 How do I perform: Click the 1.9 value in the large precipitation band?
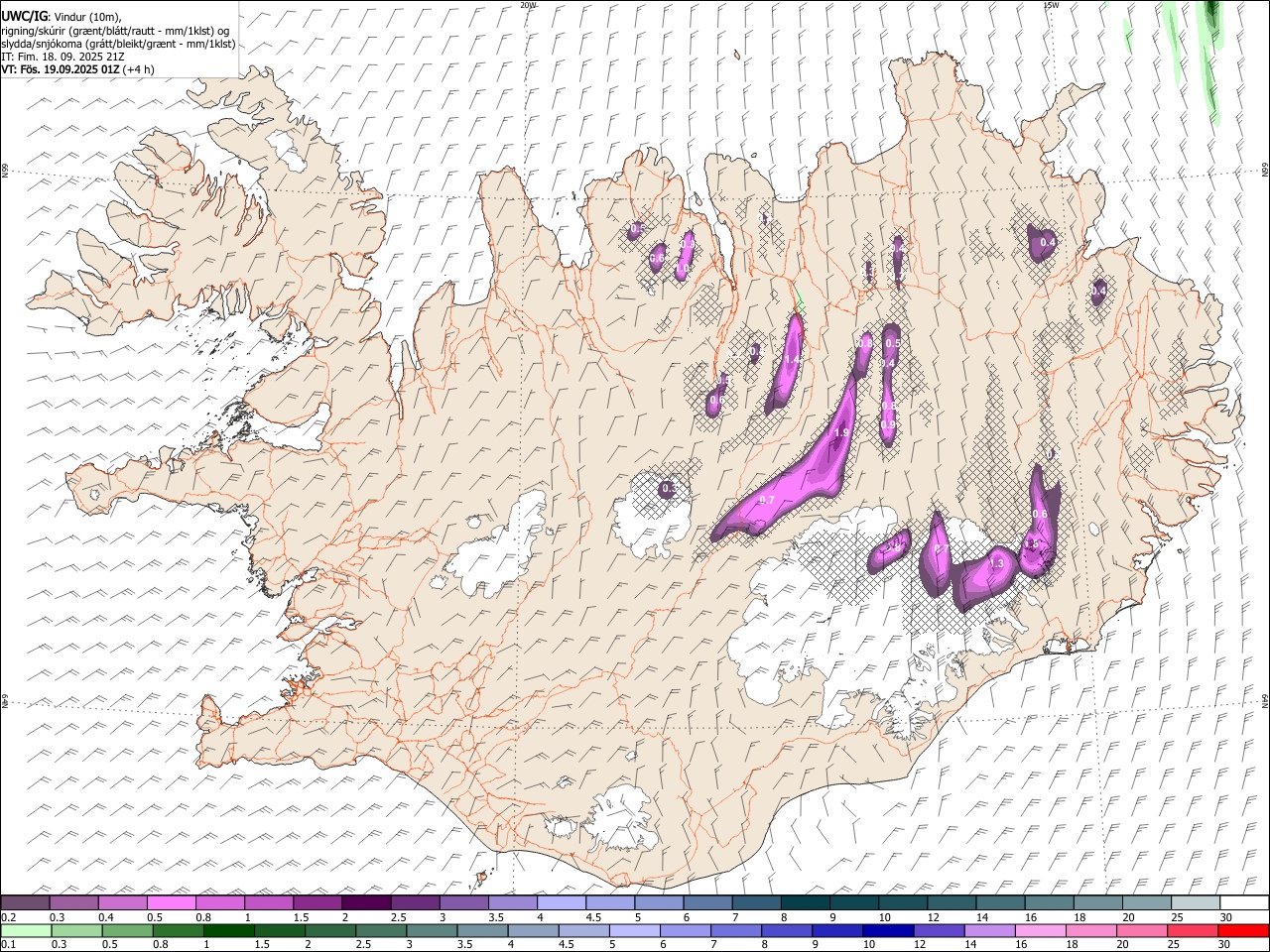841,433
